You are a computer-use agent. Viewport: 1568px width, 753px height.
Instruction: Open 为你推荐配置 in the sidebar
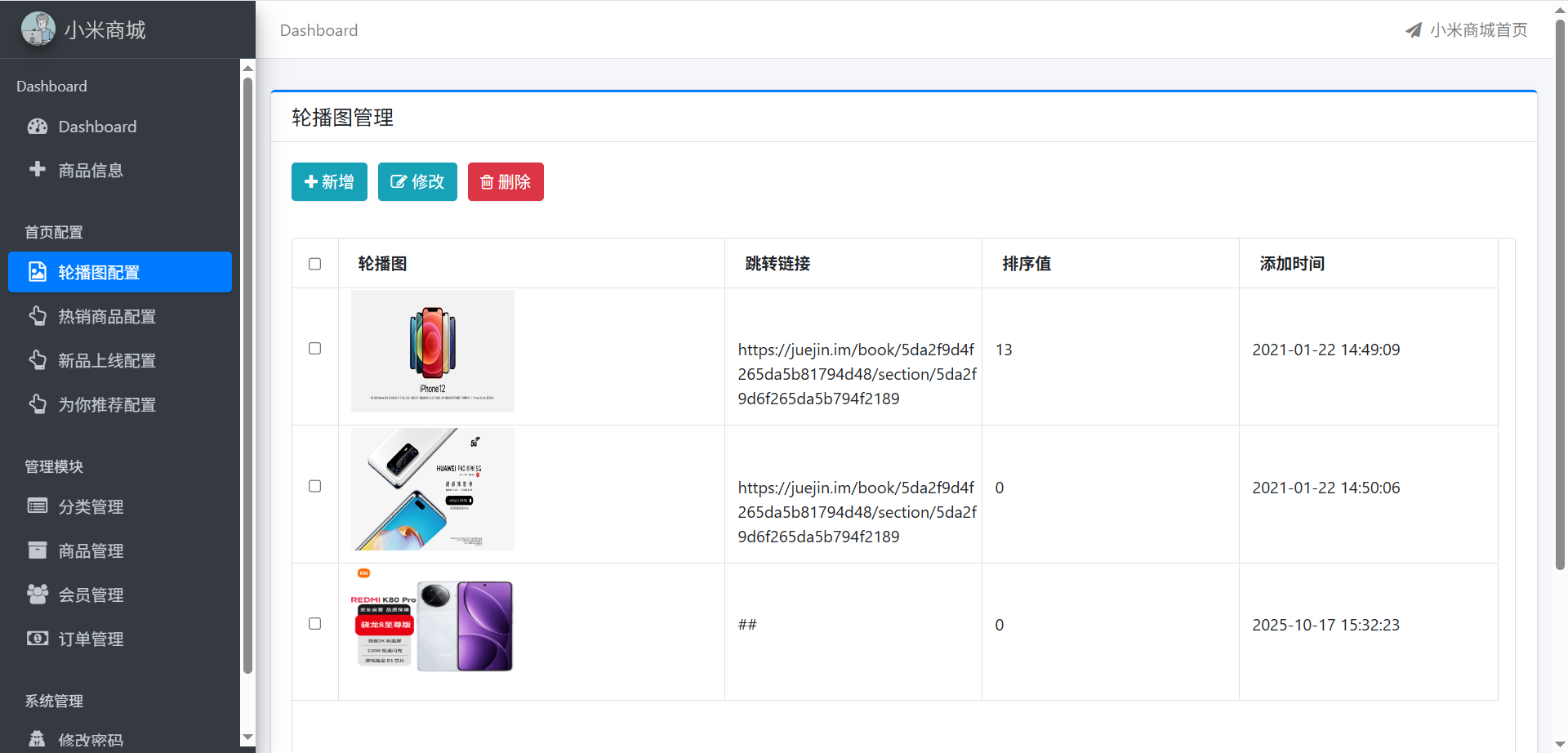pyautogui.click(x=120, y=404)
